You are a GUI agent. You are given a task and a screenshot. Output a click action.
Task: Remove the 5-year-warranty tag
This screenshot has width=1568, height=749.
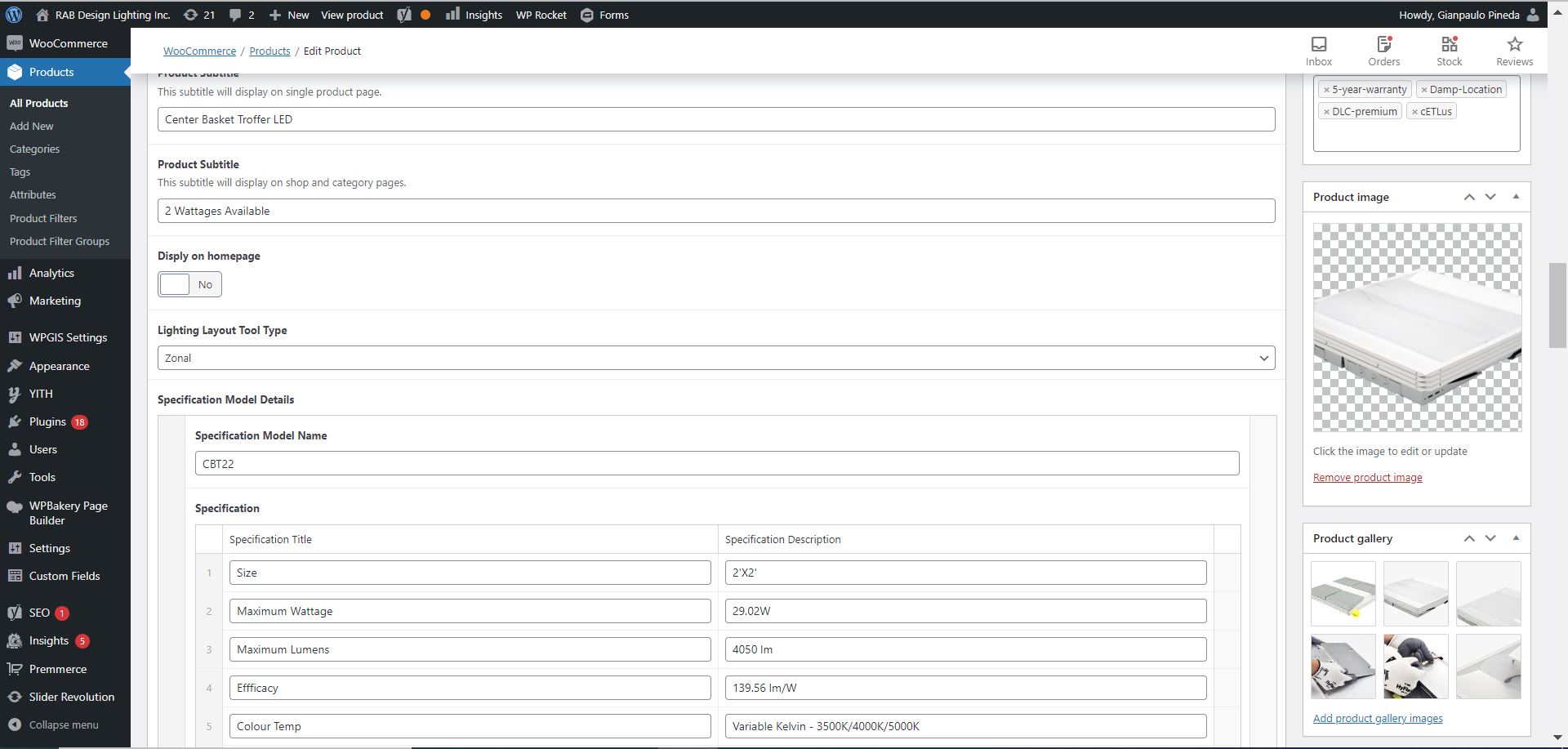[x=1326, y=90]
